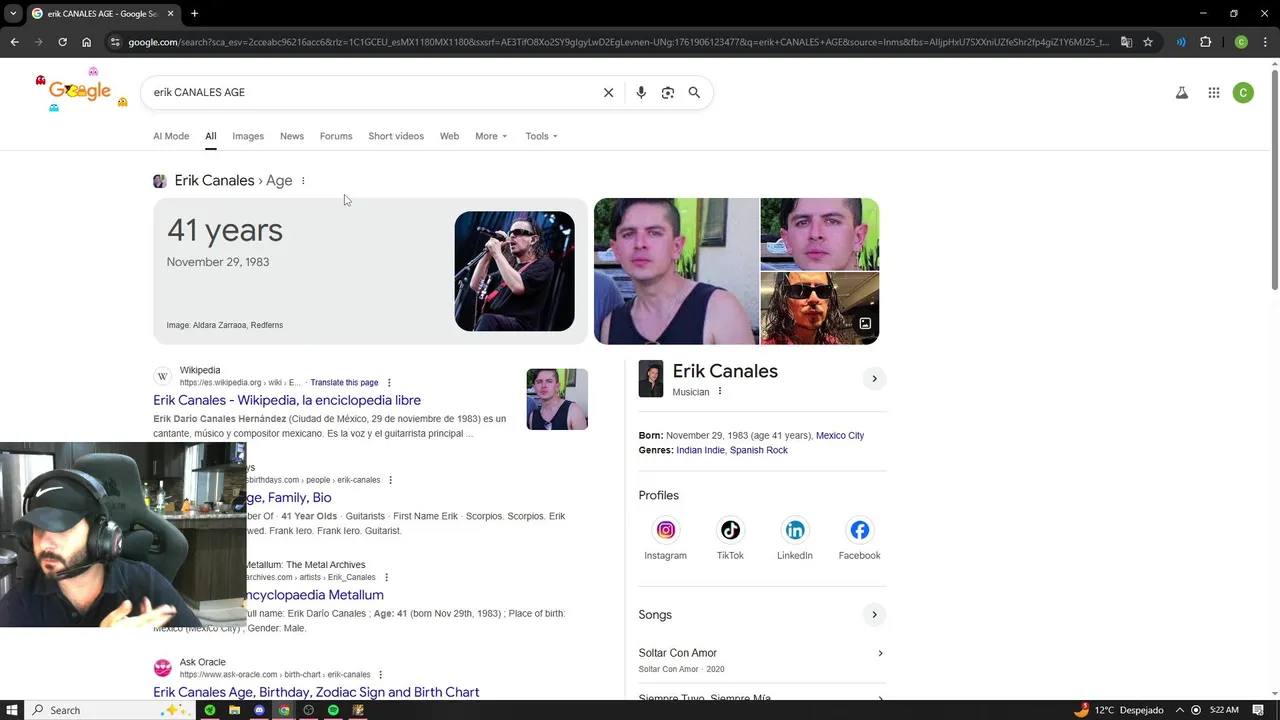1280x720 pixels.
Task: Show hidden system tray icons
Action: click(x=1179, y=710)
